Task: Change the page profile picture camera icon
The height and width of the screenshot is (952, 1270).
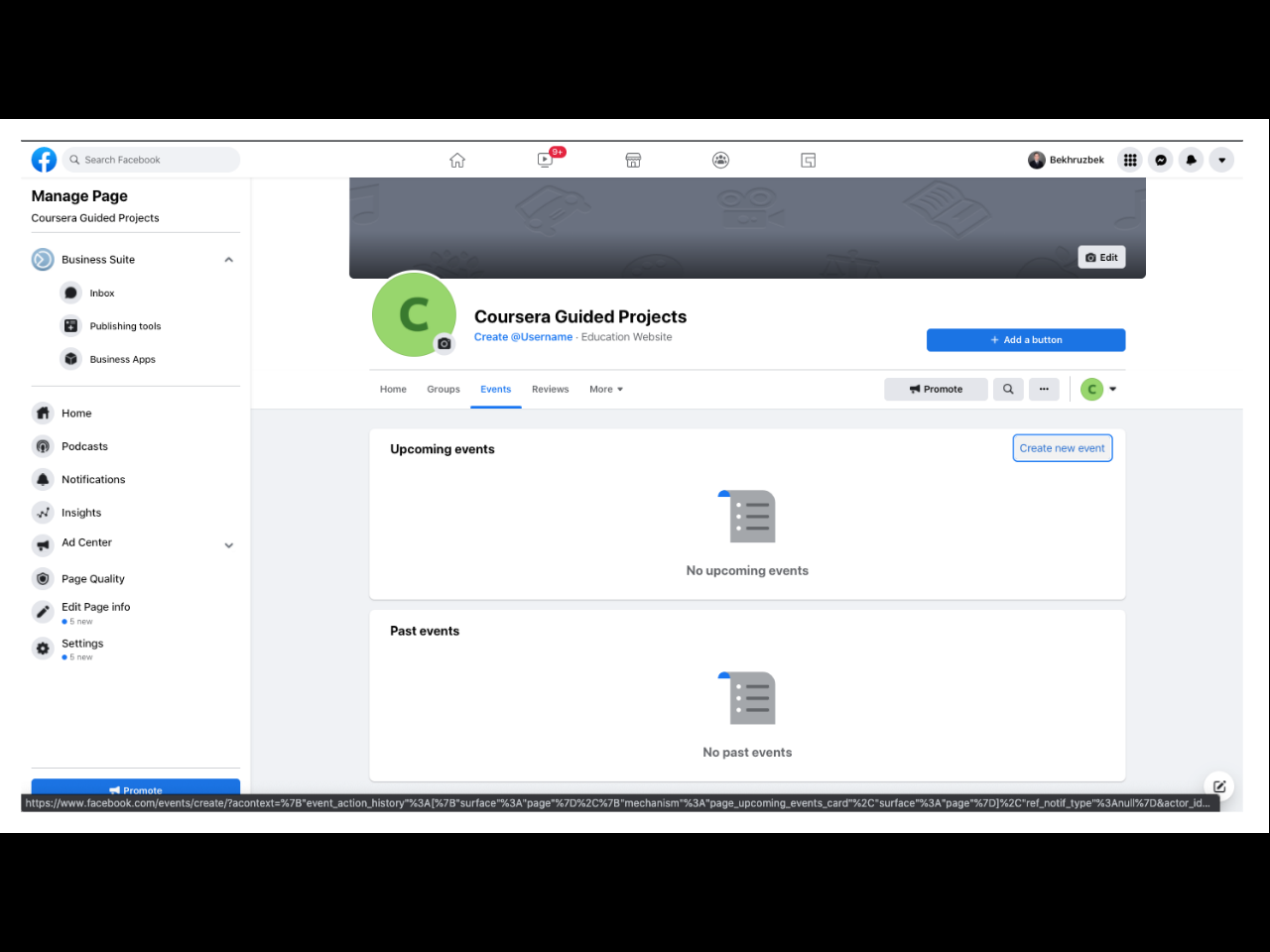Action: click(444, 343)
